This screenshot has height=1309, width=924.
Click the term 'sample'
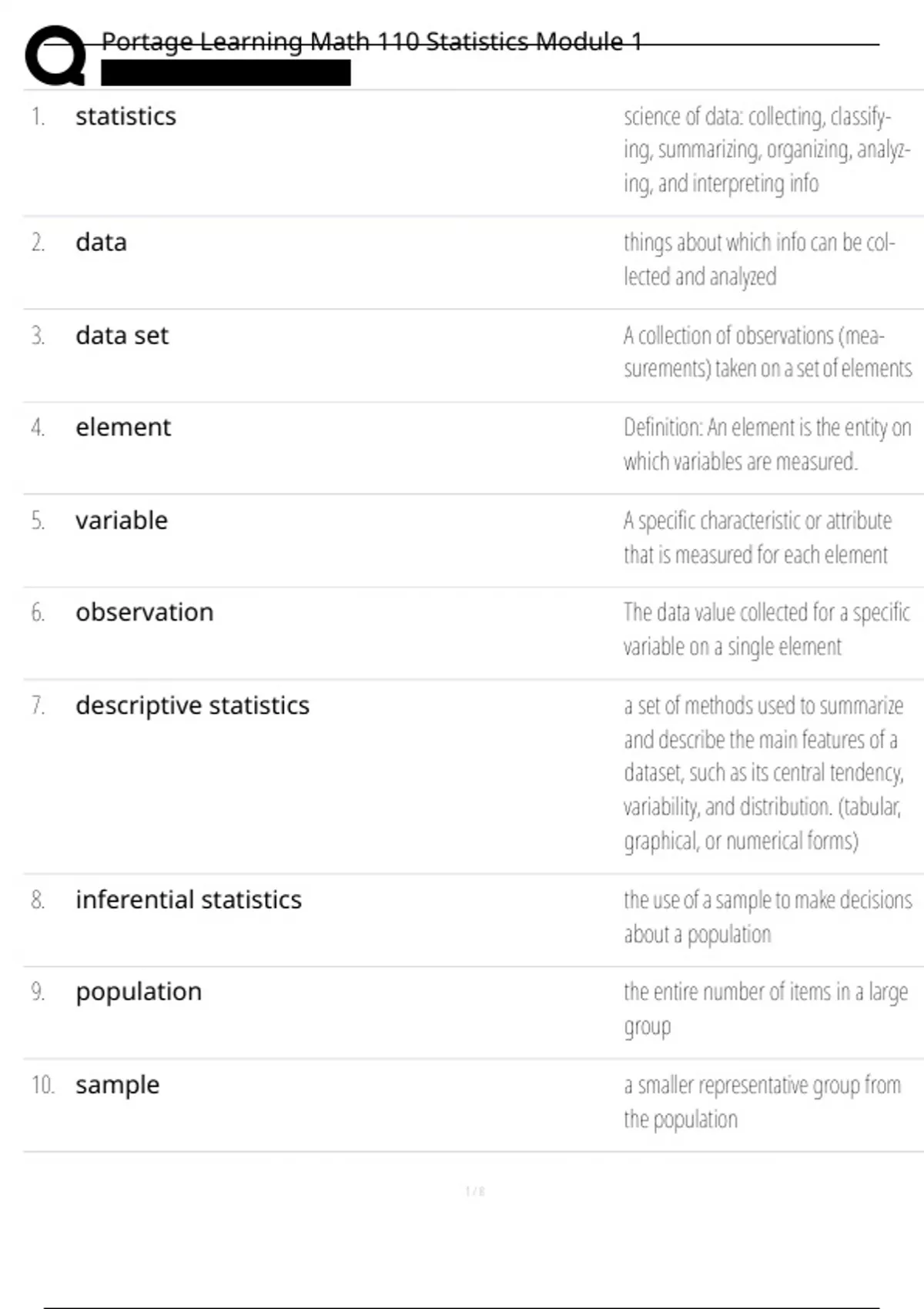click(117, 1085)
